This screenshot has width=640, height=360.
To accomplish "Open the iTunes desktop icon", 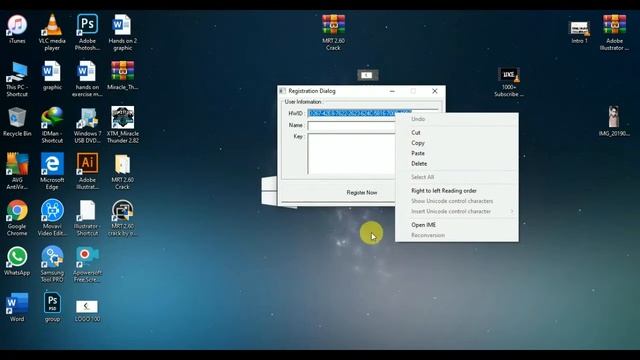I will tap(17, 25).
